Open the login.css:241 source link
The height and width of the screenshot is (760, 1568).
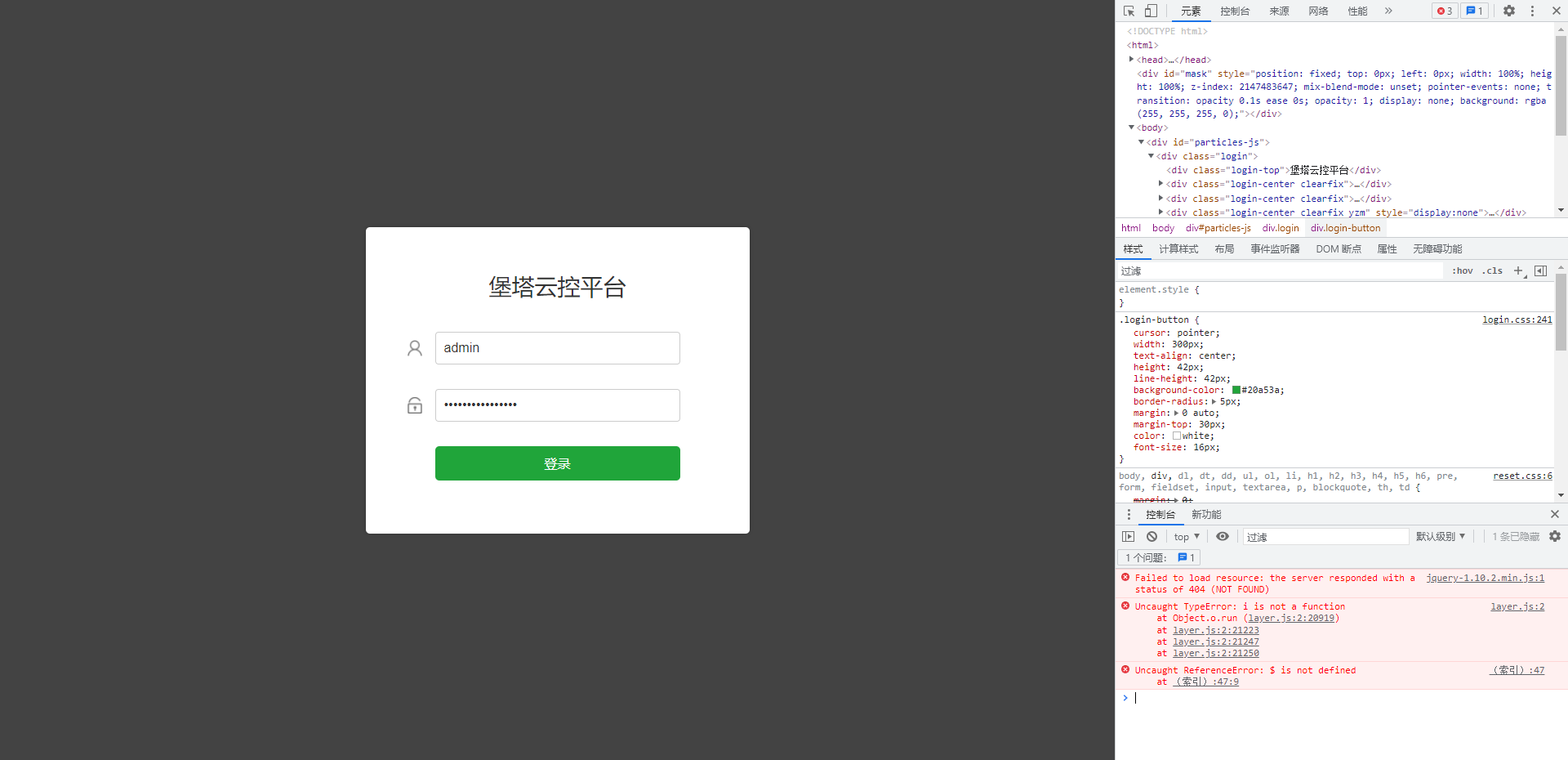pyautogui.click(x=1517, y=320)
